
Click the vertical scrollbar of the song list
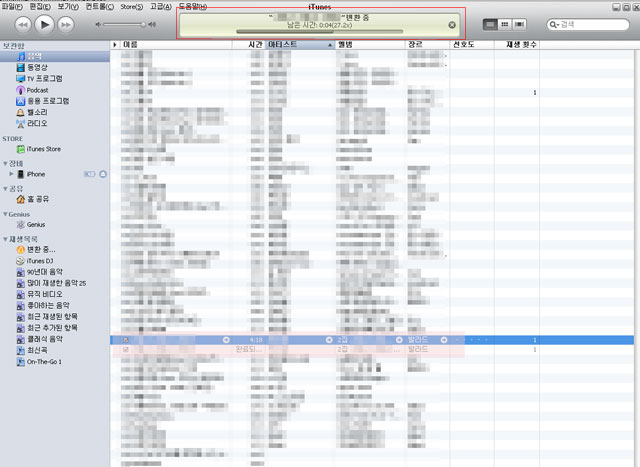click(x=637, y=253)
